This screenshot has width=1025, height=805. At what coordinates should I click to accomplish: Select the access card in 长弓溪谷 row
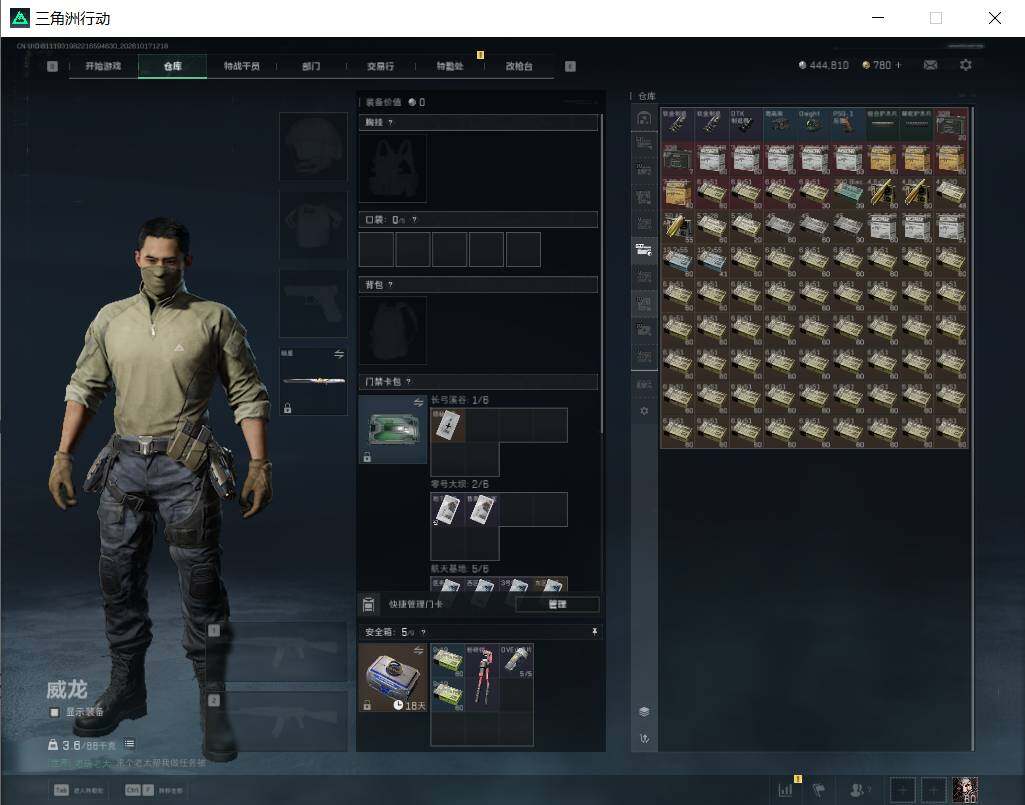[448, 425]
